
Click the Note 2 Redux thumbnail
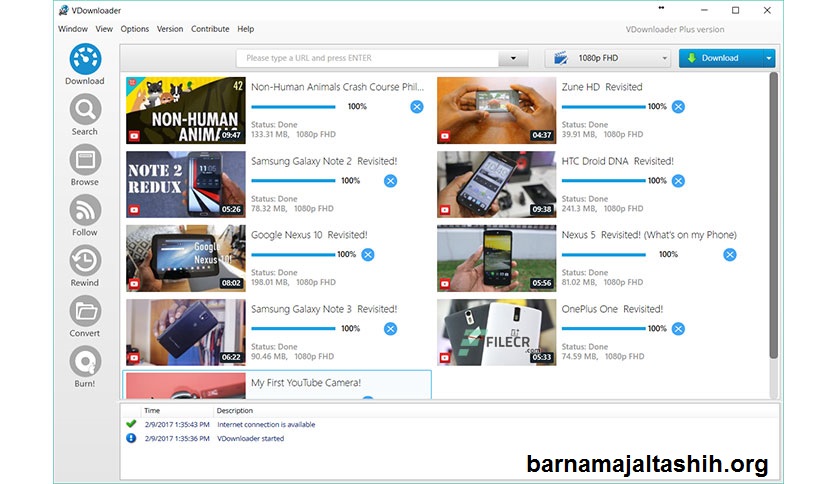[x=186, y=184]
